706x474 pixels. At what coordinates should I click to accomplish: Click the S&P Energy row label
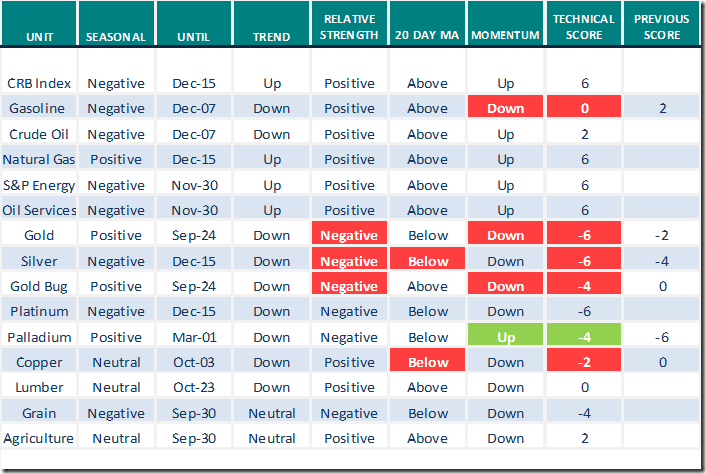coord(41,185)
